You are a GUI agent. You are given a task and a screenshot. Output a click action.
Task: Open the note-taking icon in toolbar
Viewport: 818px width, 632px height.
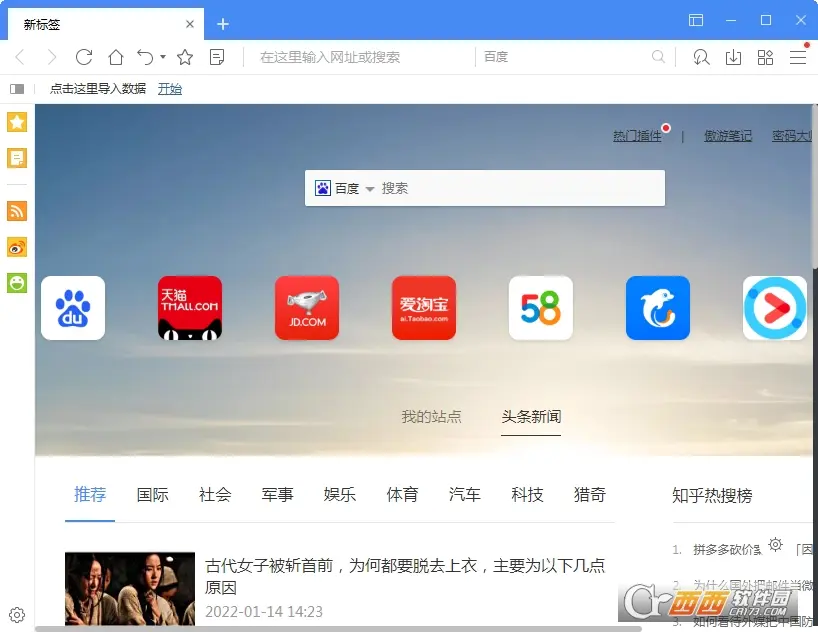(217, 57)
